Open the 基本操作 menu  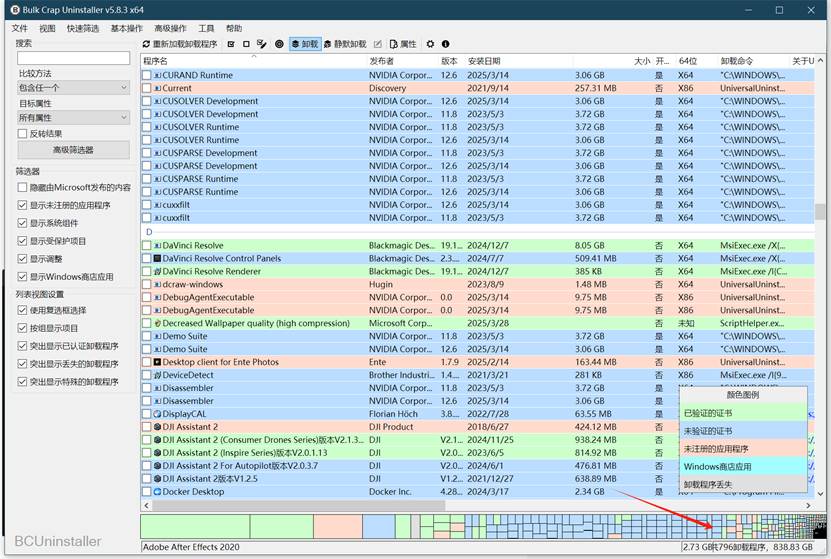[127, 28]
